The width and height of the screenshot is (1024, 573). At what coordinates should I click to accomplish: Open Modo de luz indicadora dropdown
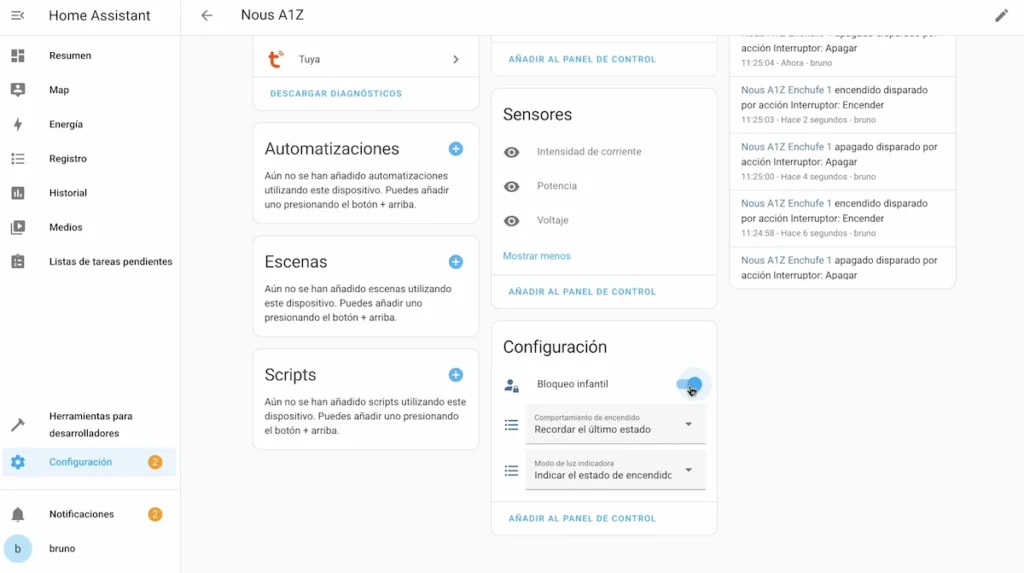615,470
